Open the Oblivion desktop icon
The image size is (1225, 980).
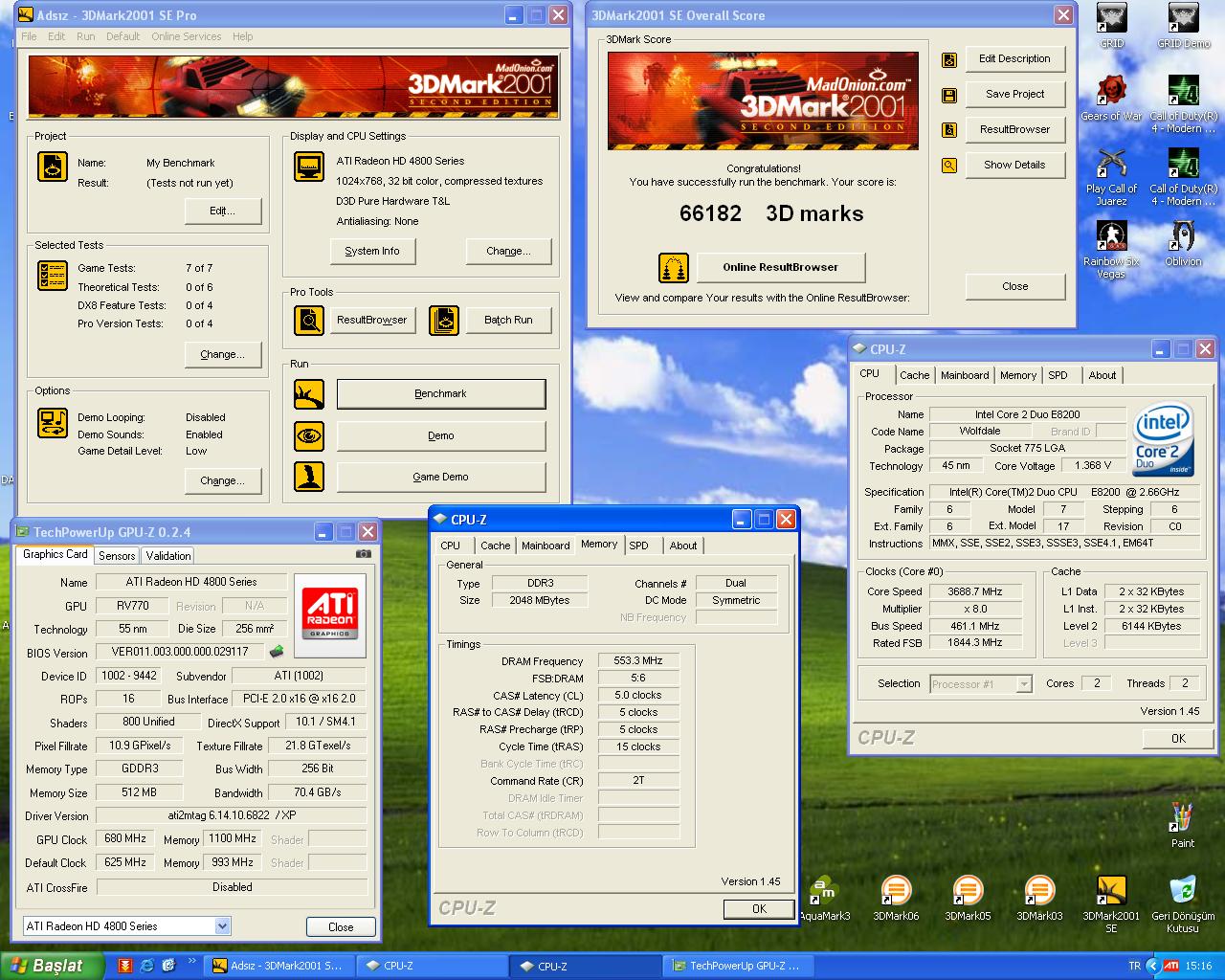(1183, 244)
